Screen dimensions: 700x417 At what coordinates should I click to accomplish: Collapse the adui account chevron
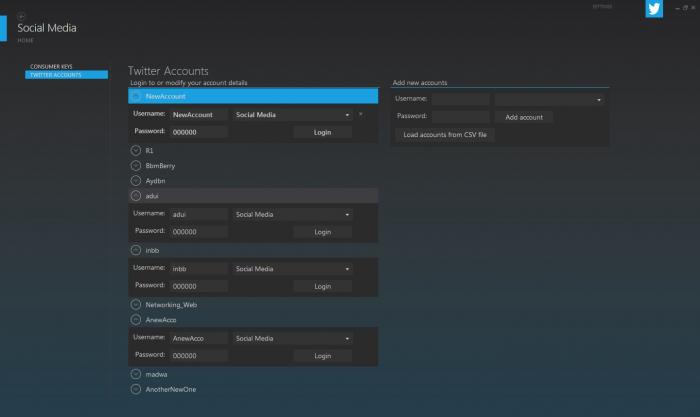click(136, 196)
